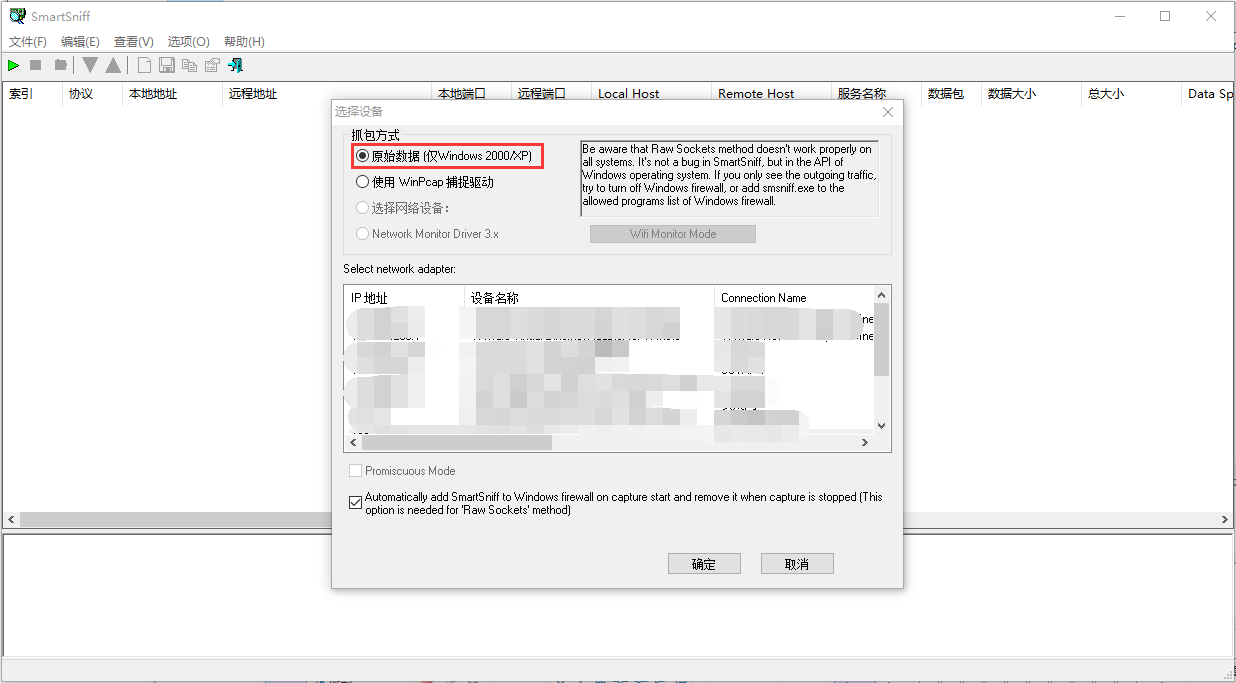The width and height of the screenshot is (1236, 683).
Task: Click the floppy disk save icon
Action: pos(167,65)
